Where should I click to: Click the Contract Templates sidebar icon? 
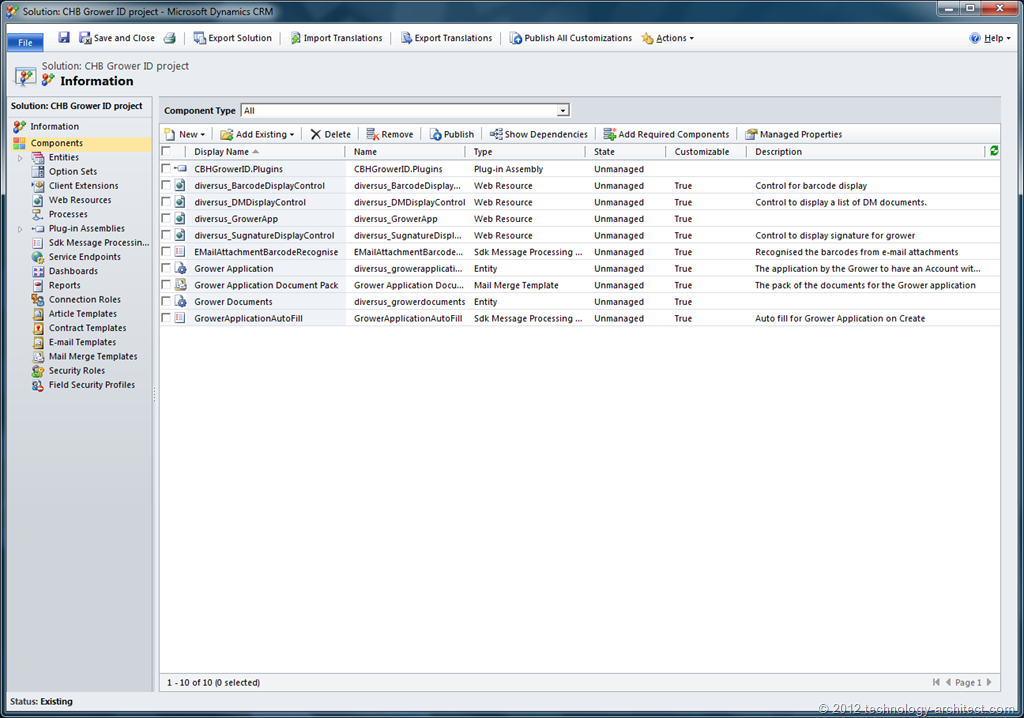click(x=38, y=328)
